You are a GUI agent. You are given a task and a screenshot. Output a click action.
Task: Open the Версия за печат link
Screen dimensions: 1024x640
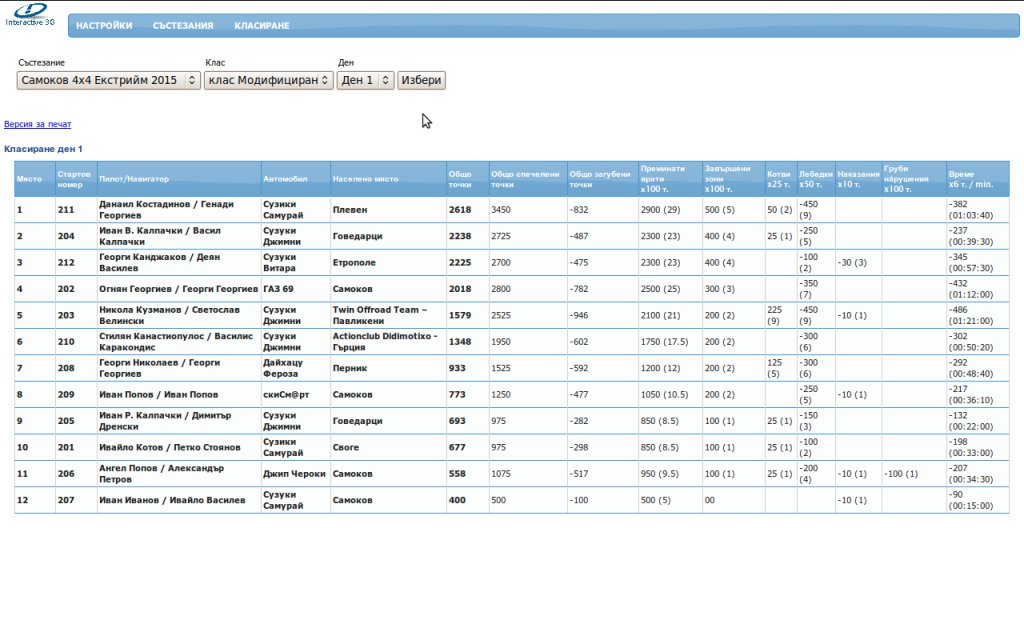click(x=38, y=125)
